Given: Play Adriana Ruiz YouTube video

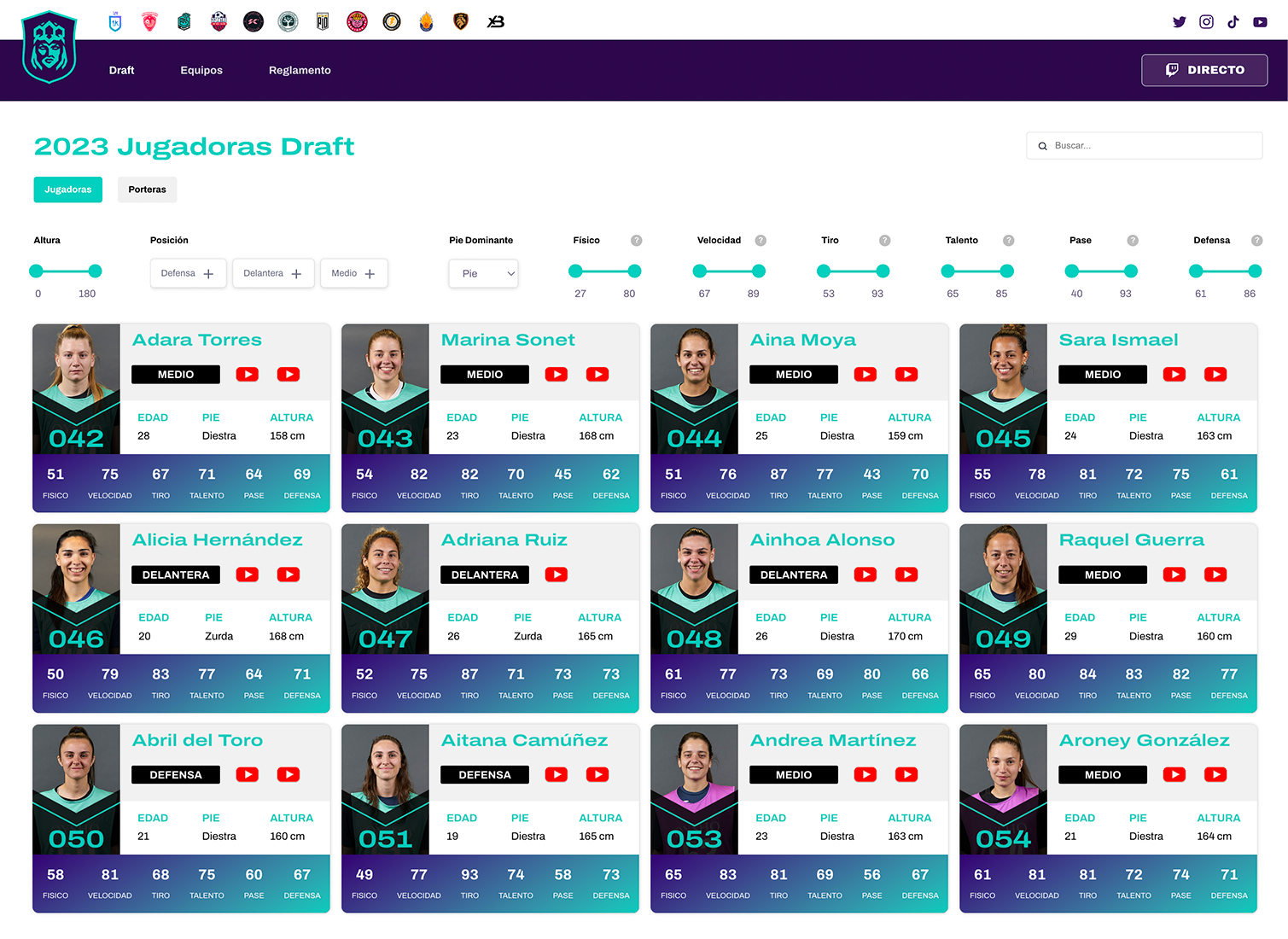Looking at the screenshot, I should (557, 574).
